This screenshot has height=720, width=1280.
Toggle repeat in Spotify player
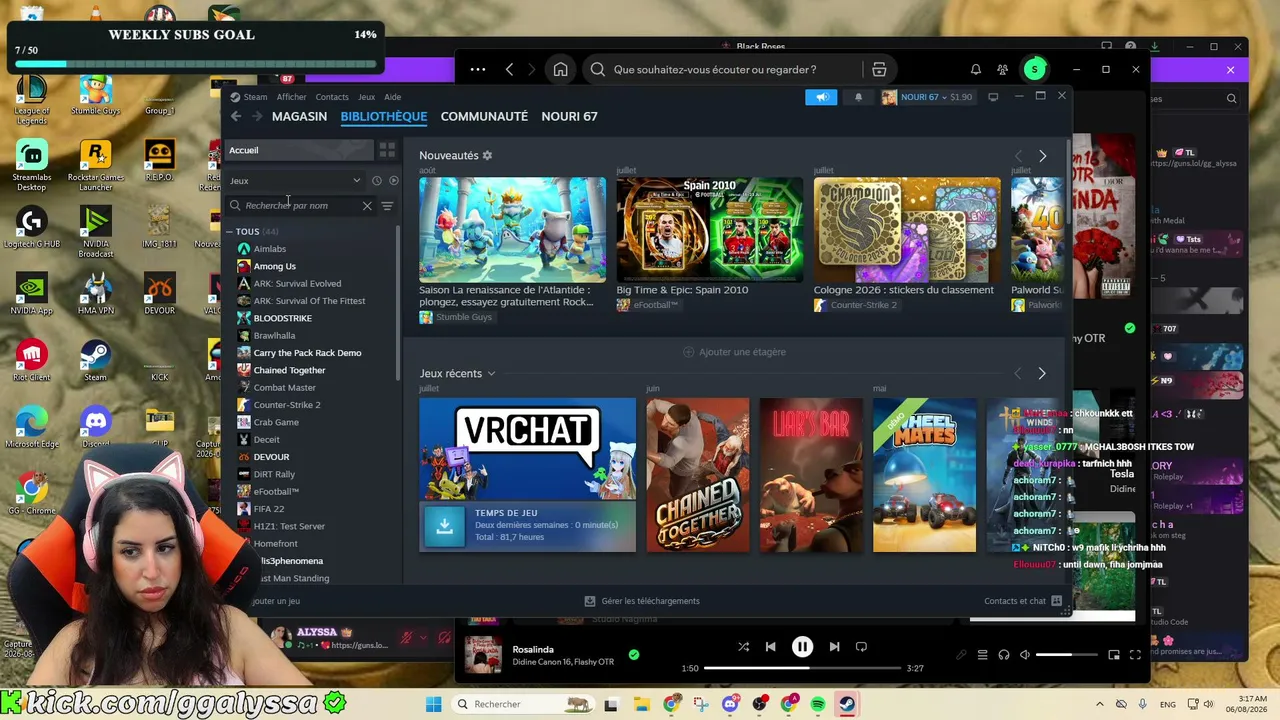861,647
